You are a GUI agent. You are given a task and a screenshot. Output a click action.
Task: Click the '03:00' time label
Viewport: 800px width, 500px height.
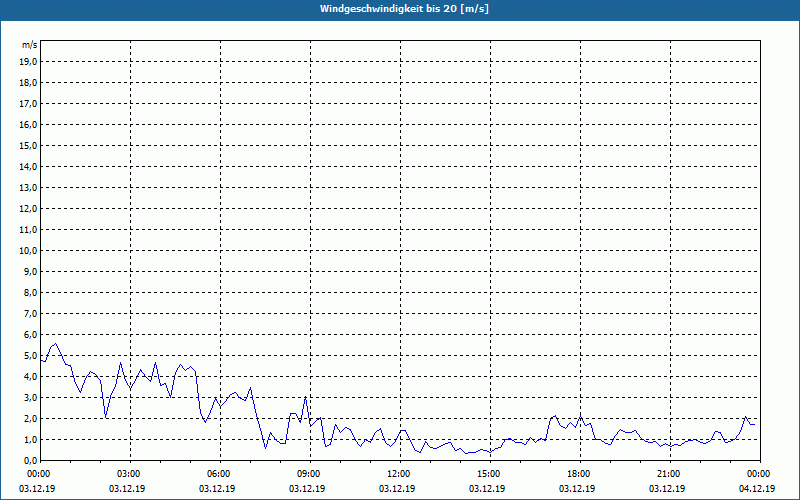[x=131, y=474]
